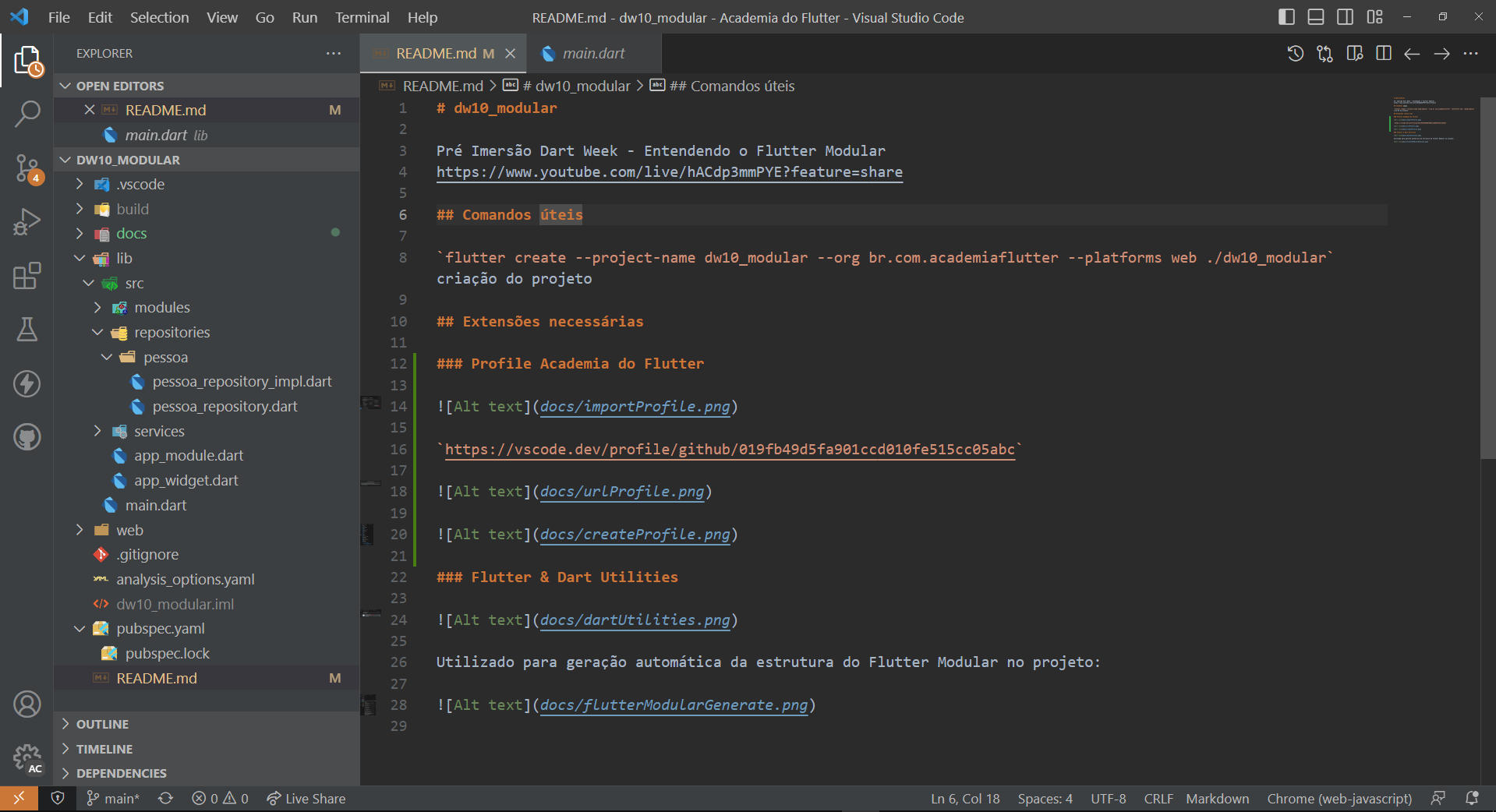Click Ln 6, Col 18 cursor position
The image size is (1496, 812).
point(964,799)
